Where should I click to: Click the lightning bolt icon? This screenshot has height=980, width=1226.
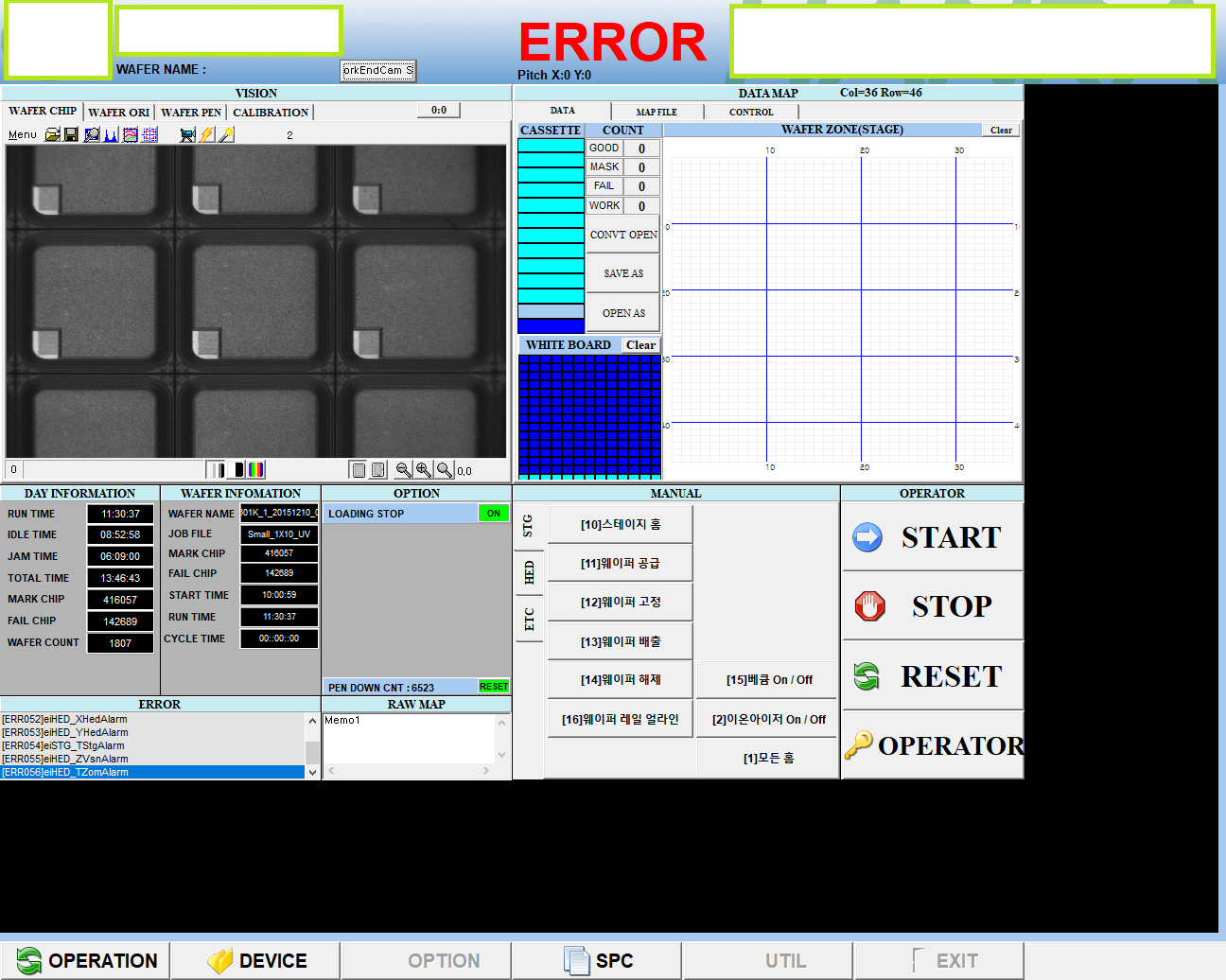206,135
